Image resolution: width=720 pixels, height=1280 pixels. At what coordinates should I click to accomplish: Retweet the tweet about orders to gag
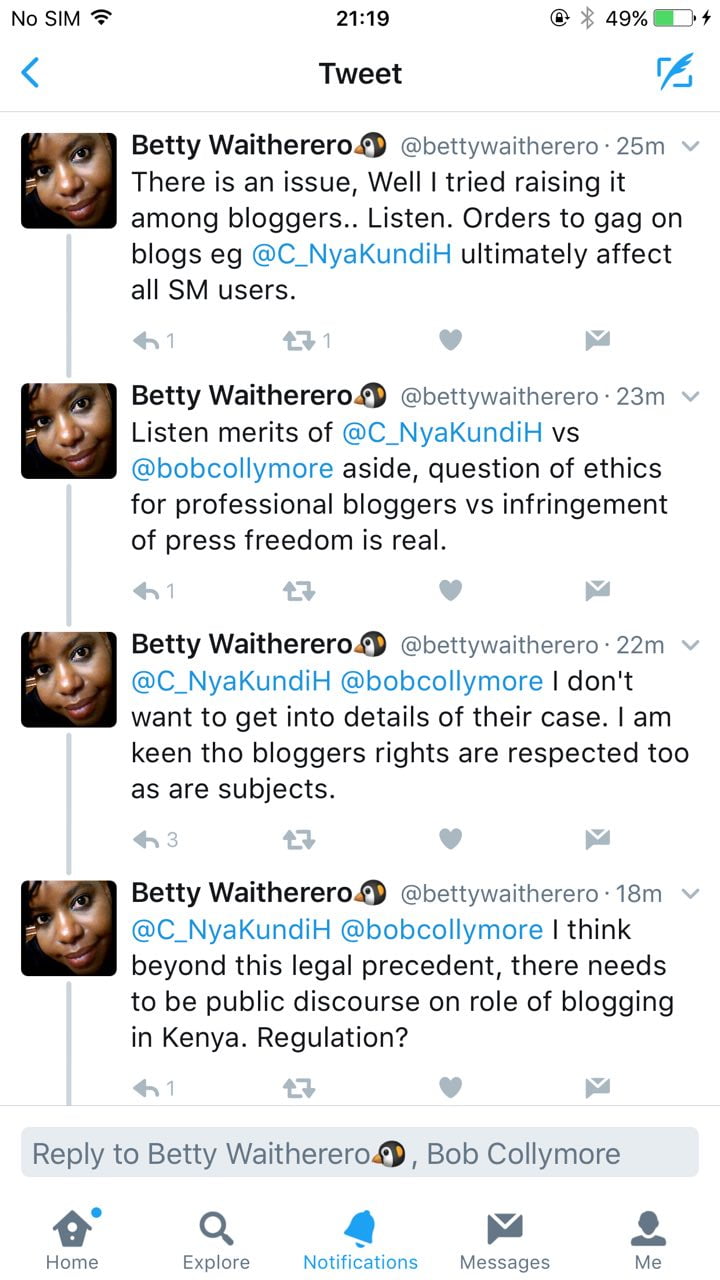299,341
